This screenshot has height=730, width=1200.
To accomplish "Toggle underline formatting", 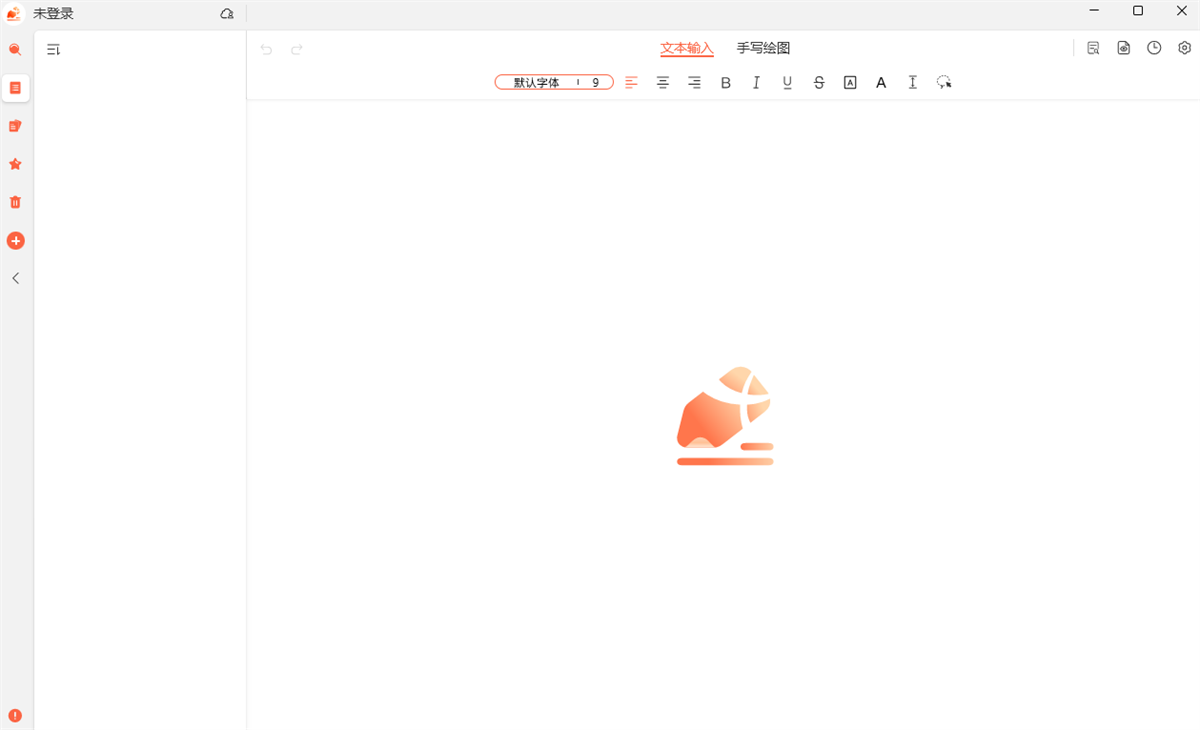I will [x=787, y=83].
